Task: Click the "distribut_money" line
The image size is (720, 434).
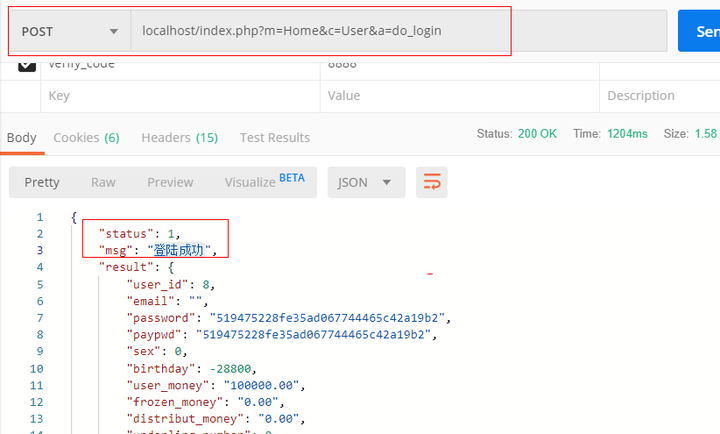Action: 216,419
